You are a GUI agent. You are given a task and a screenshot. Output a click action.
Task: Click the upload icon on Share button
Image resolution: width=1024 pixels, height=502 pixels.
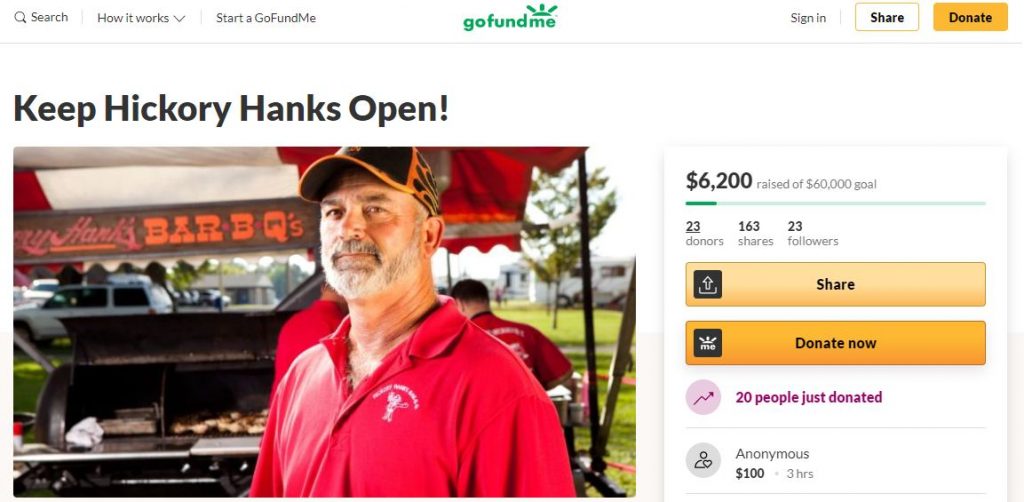pyautogui.click(x=707, y=285)
